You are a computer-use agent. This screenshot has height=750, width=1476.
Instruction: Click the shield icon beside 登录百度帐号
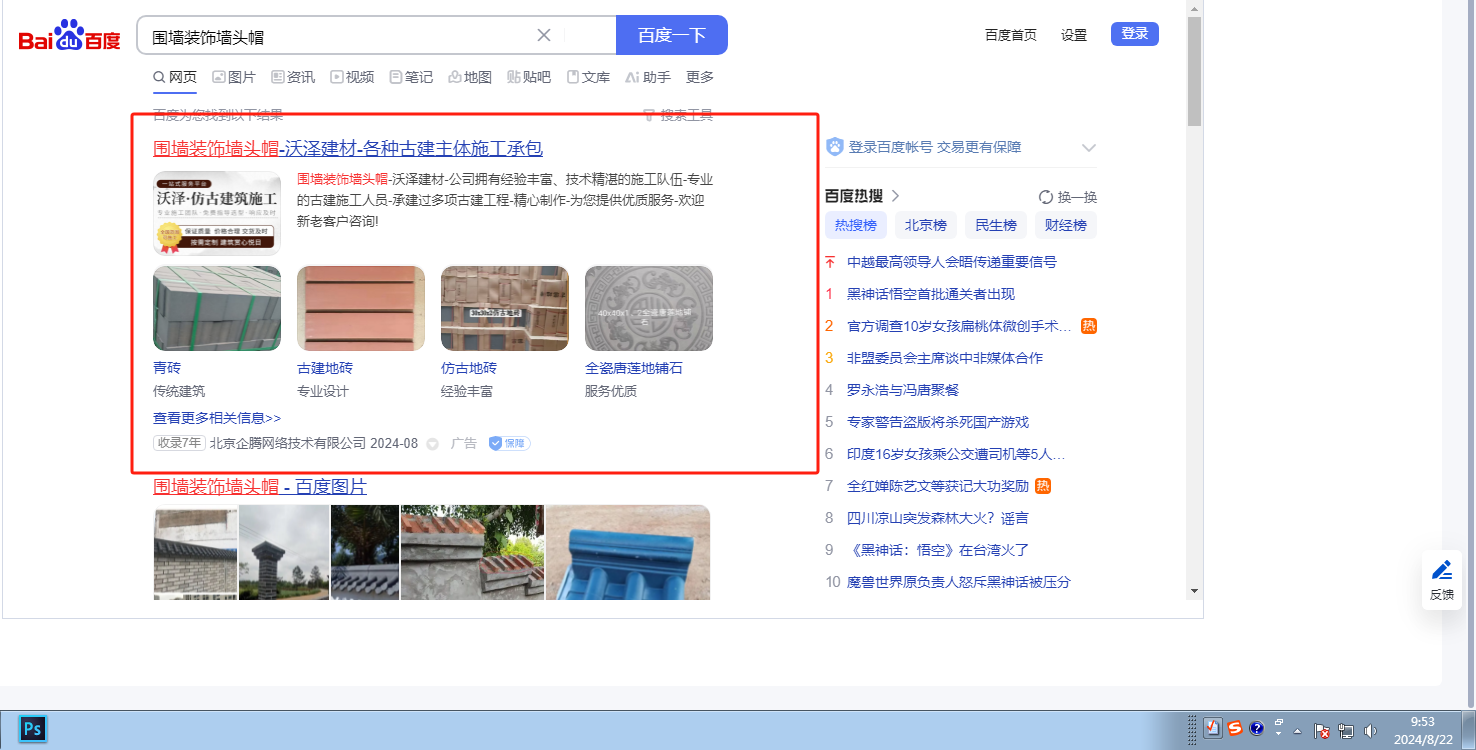click(835, 147)
